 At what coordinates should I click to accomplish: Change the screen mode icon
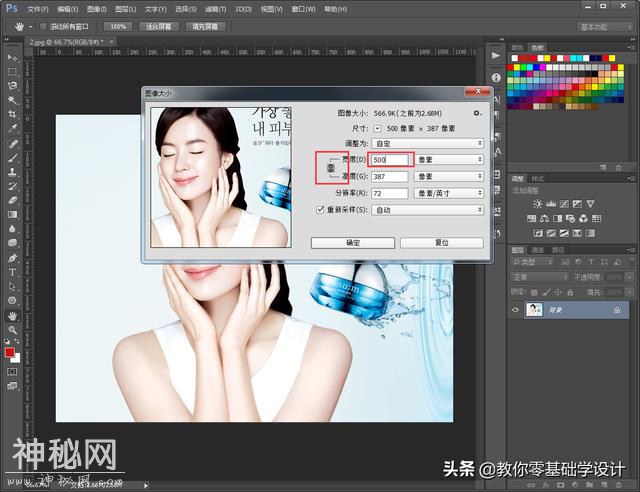[x=12, y=386]
